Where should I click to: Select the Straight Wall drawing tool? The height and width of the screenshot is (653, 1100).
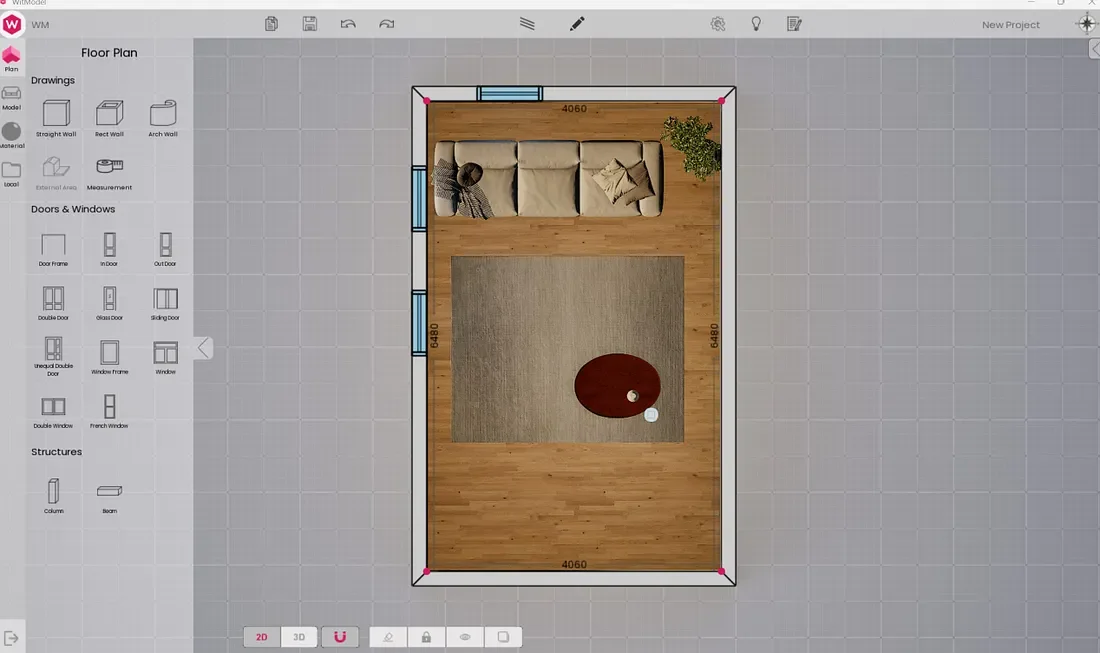pyautogui.click(x=56, y=118)
